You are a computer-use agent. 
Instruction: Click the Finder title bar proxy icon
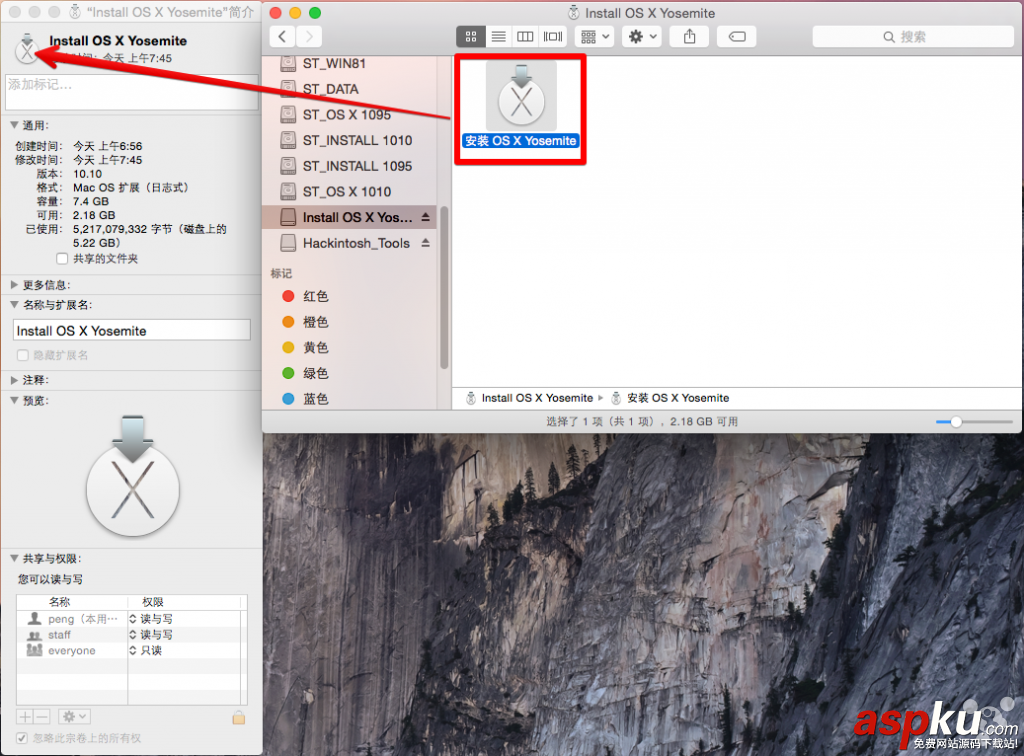click(573, 12)
